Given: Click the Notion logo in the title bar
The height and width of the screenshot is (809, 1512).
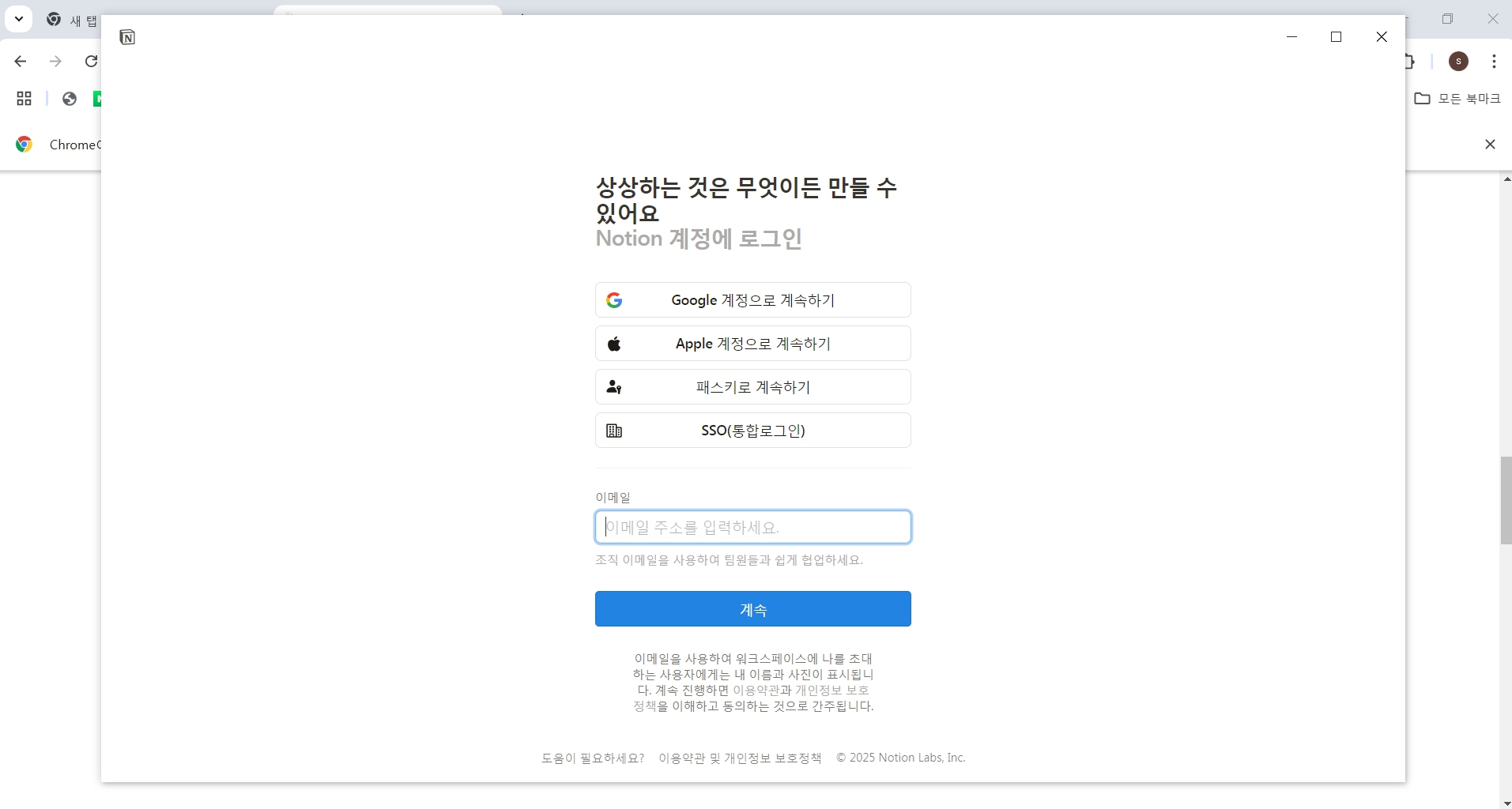Looking at the screenshot, I should (x=127, y=37).
